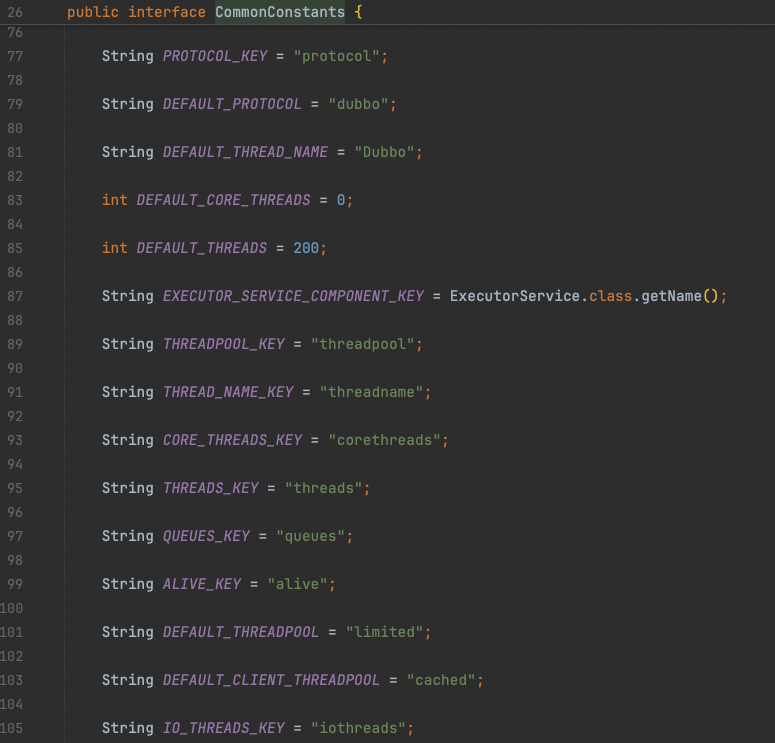This screenshot has height=743, width=775.
Task: Click line number 101 in the gutter
Action: [x=12, y=632]
